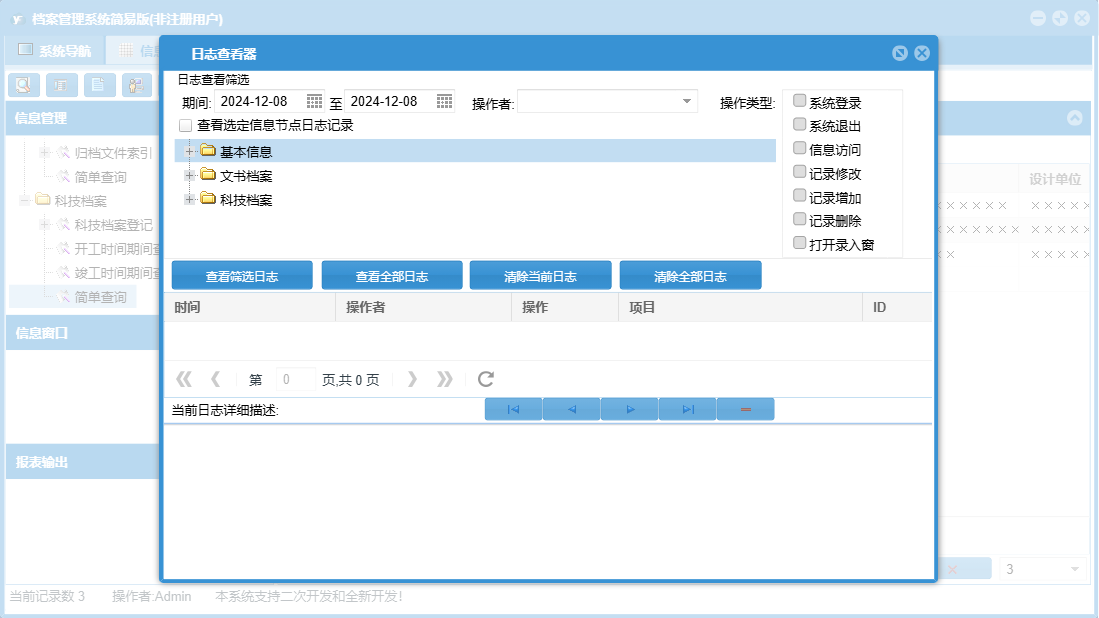Check the 记录删除 checkbox

[x=799, y=219]
